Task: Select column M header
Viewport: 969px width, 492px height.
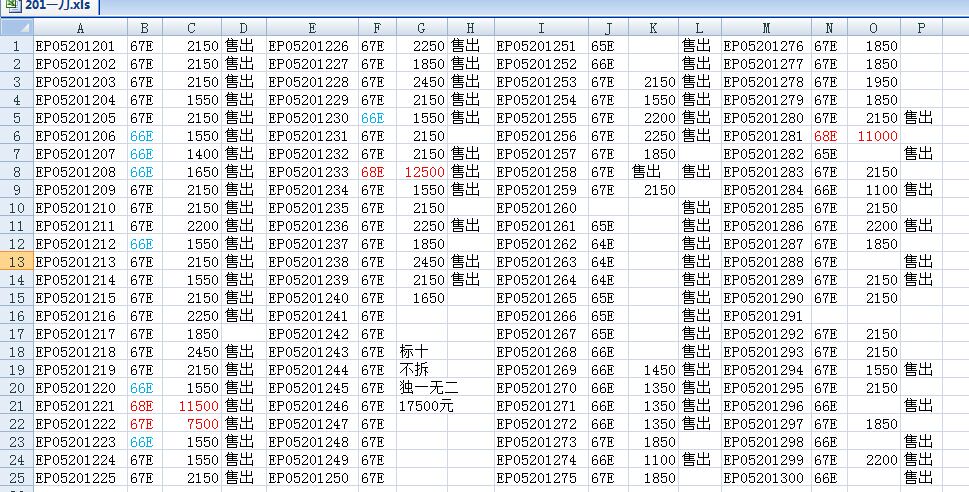Action: (766, 28)
